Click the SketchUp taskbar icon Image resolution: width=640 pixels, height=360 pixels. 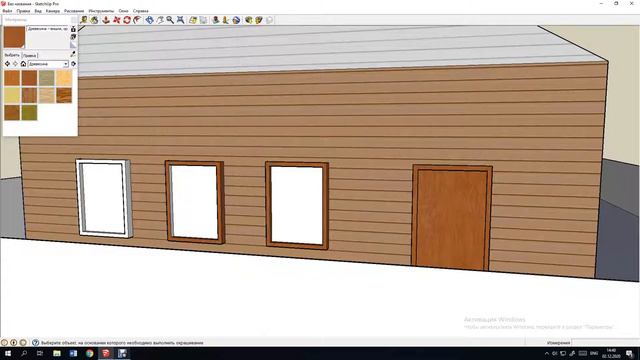pos(106,353)
